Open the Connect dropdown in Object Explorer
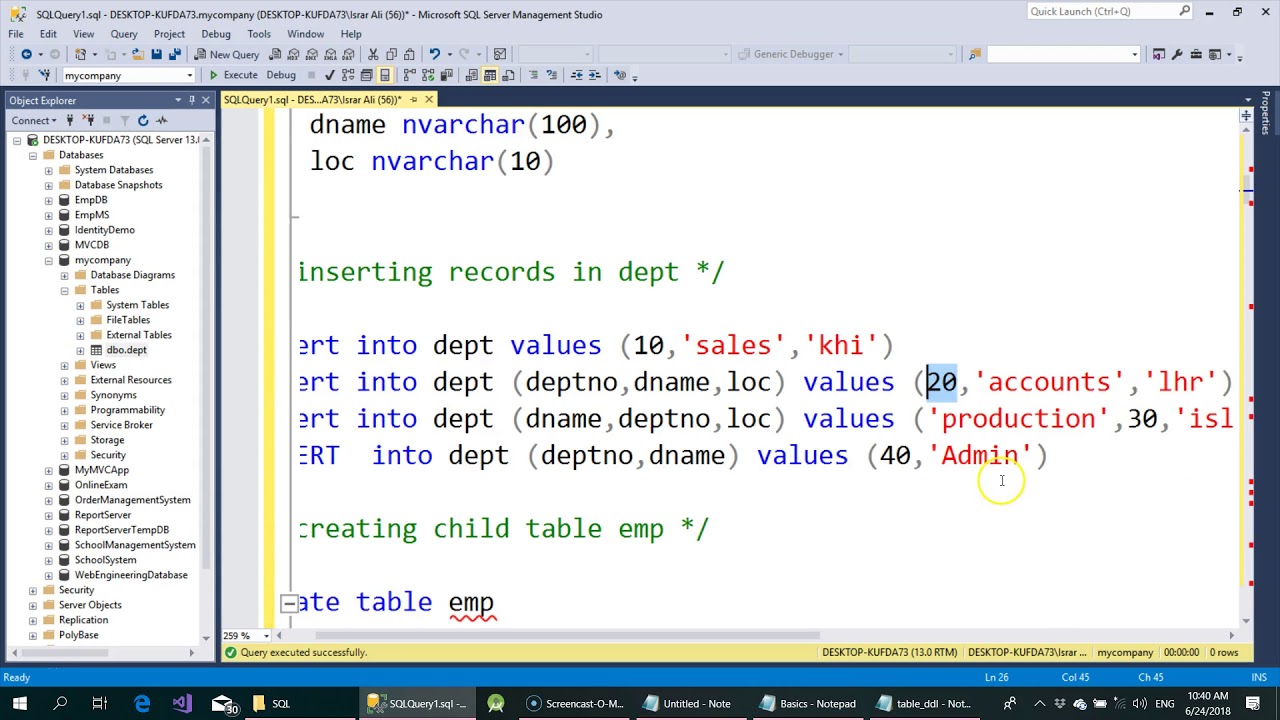 pyautogui.click(x=35, y=120)
